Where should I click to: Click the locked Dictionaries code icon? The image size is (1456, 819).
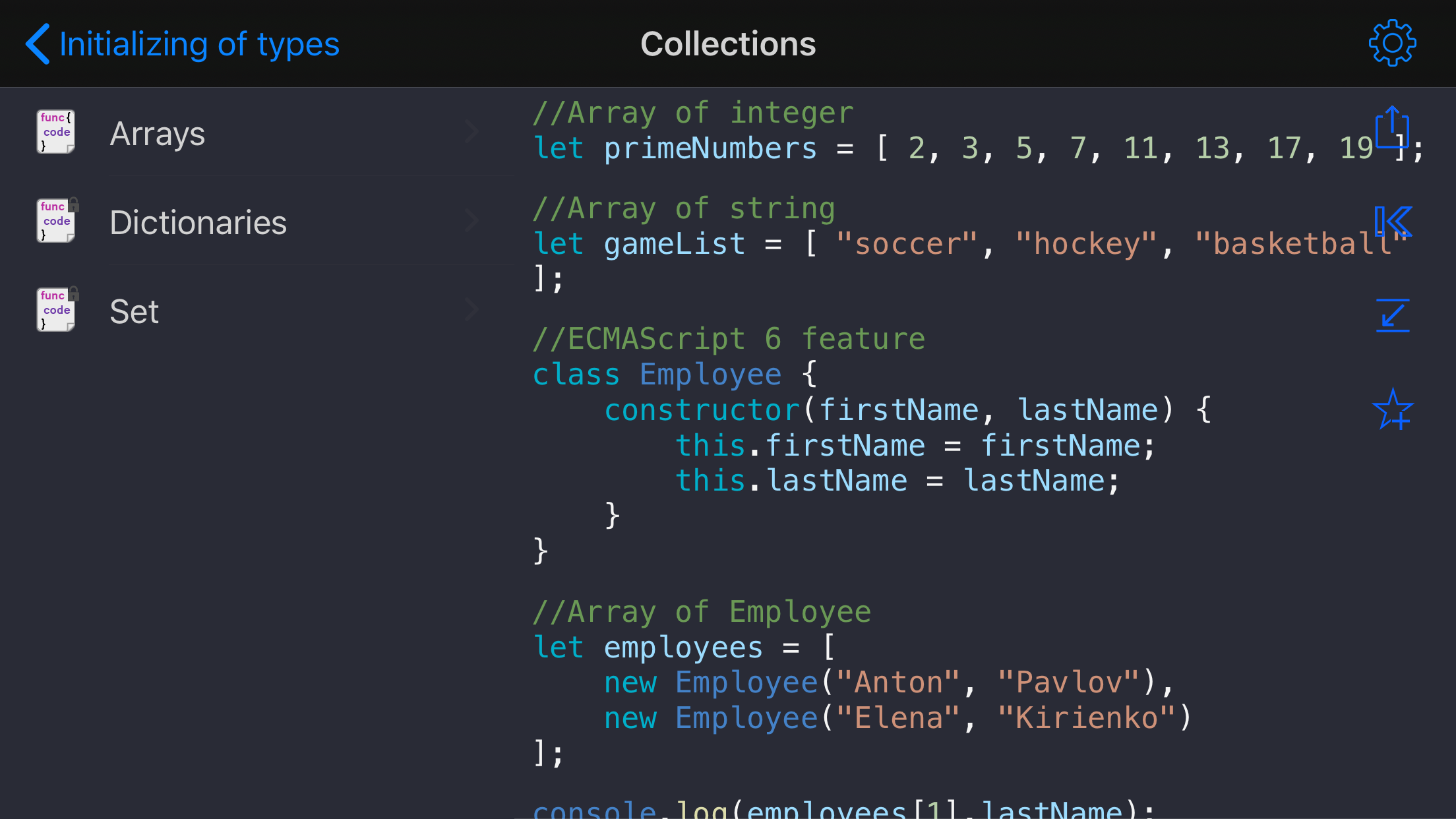[55, 221]
